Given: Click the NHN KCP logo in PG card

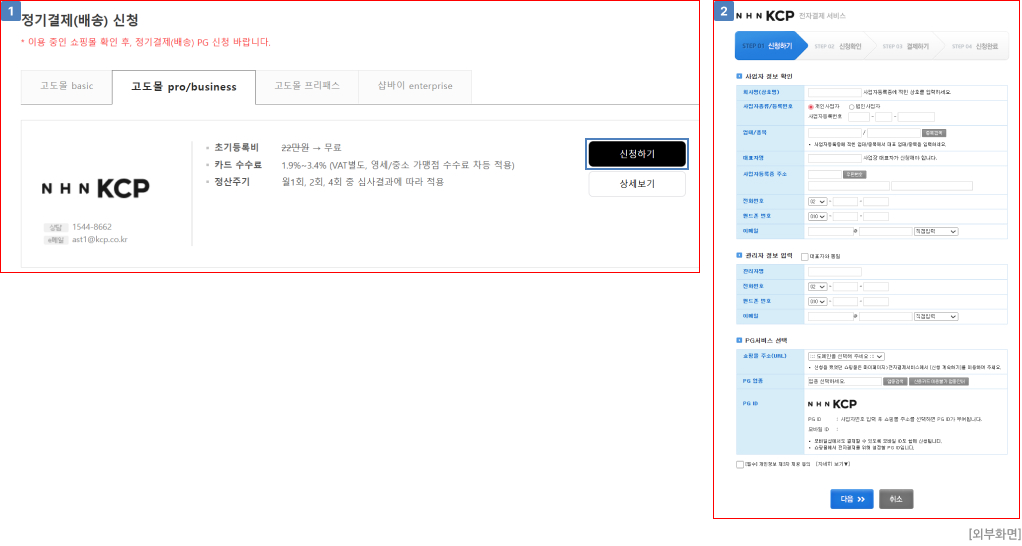Looking at the screenshot, I should click(x=95, y=188).
